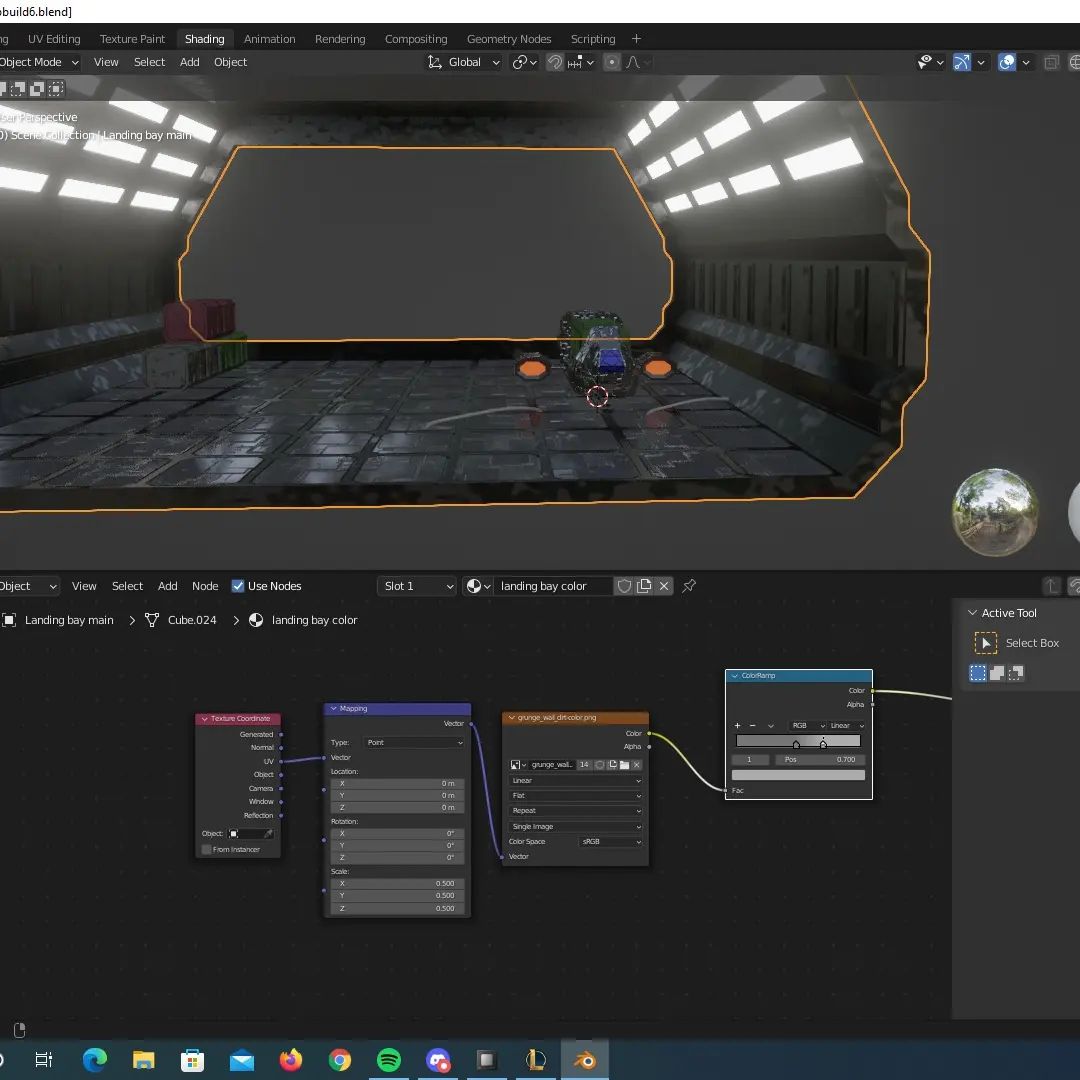Toggle proportional editing icon
1080x1080 pixels.
(x=612, y=62)
